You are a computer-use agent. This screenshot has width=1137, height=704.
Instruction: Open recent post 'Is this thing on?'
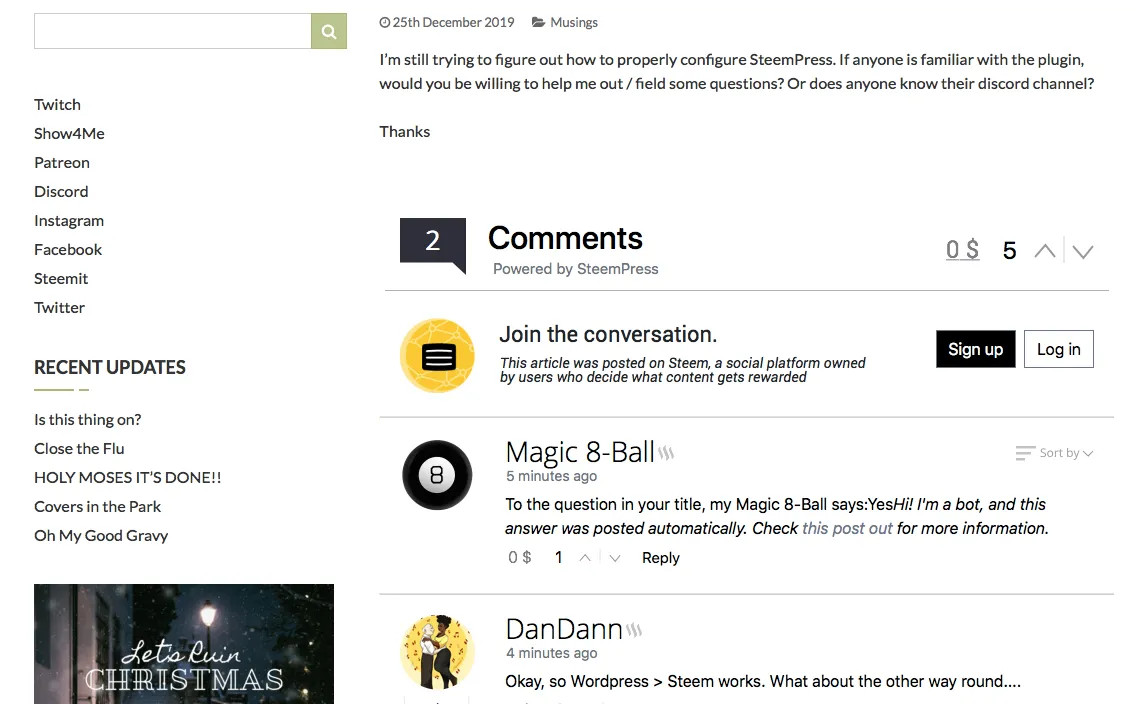pyautogui.click(x=88, y=420)
